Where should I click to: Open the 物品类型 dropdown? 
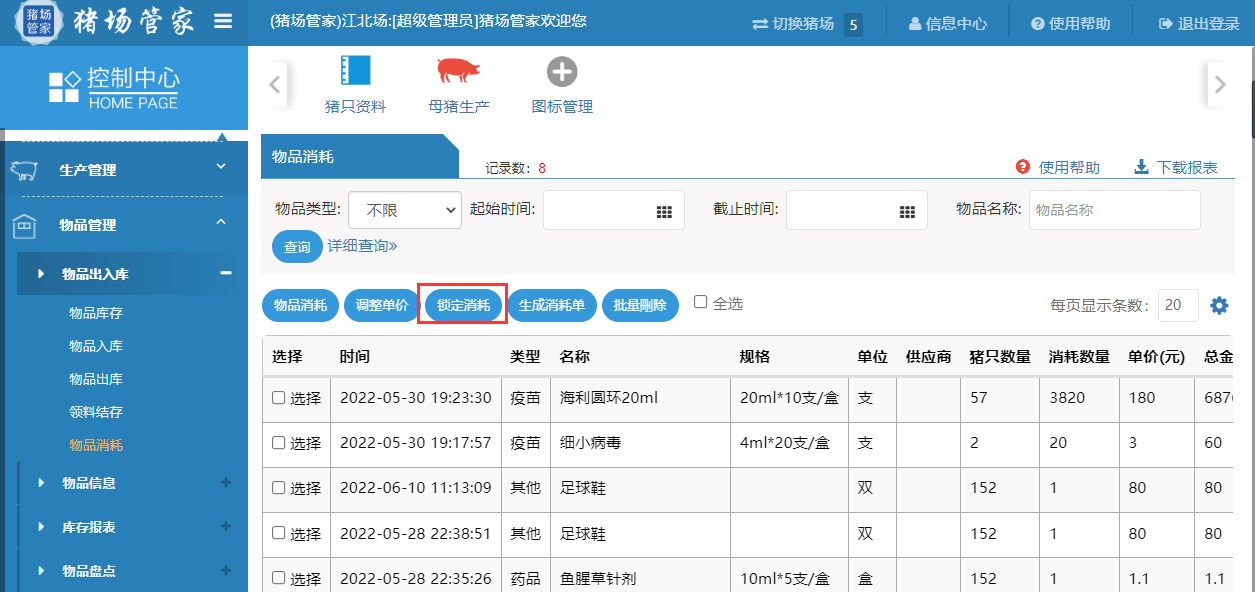coord(404,210)
